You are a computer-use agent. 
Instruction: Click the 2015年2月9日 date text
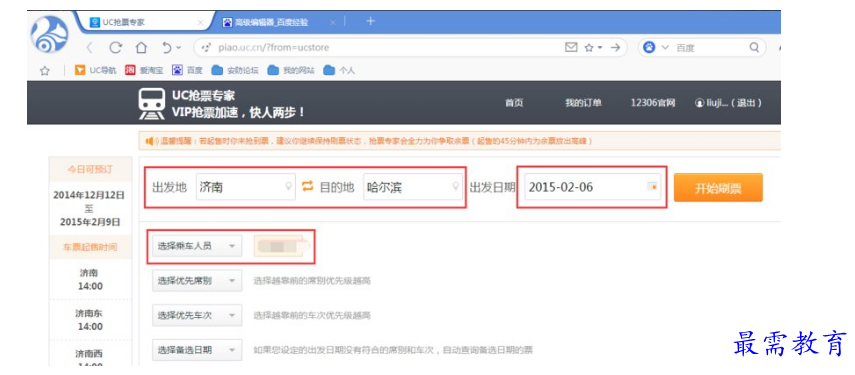tap(89, 222)
